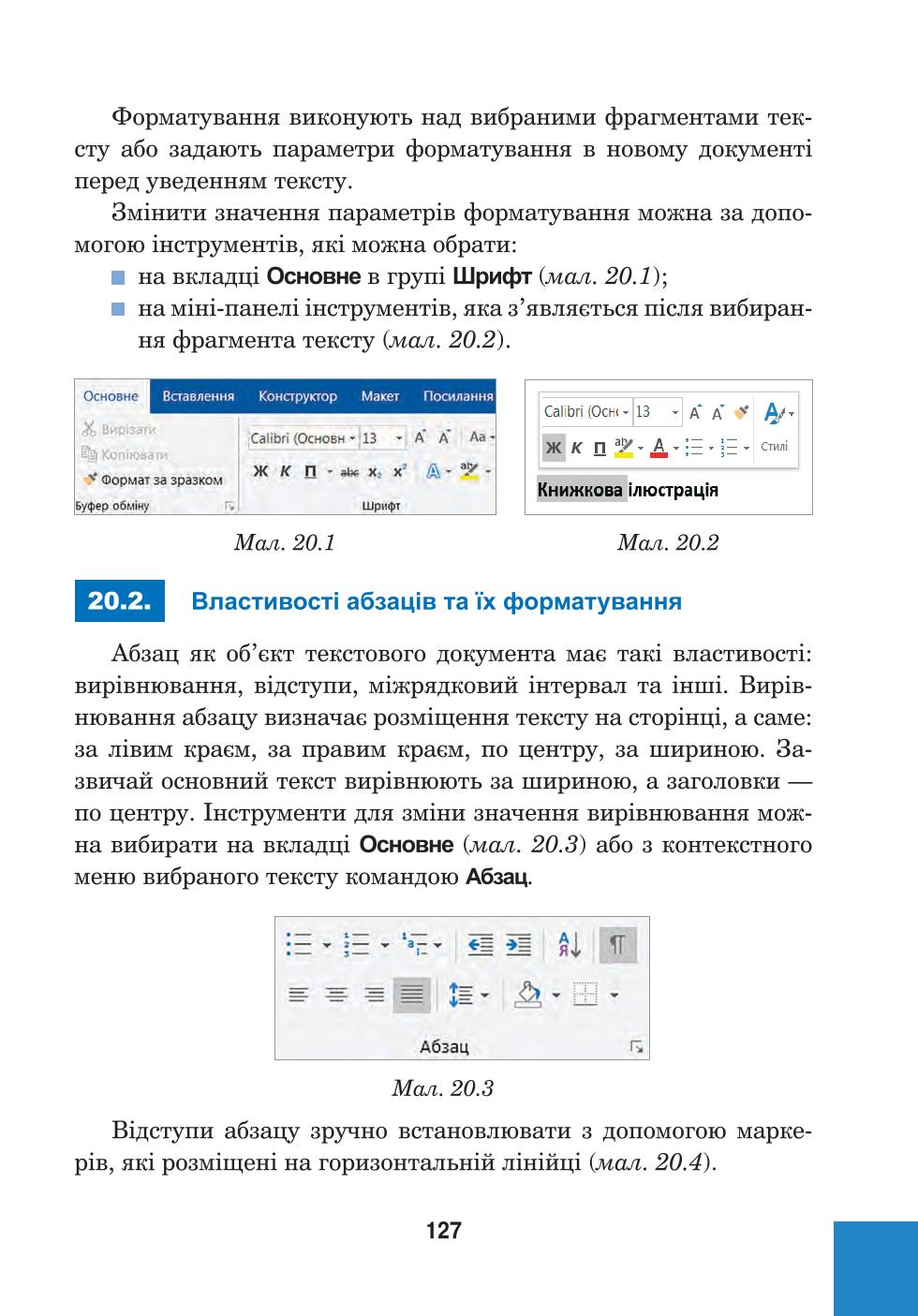Expand bullet library arrow in Абзац group
Image resolution: width=918 pixels, height=1316 pixels.
[x=327, y=945]
